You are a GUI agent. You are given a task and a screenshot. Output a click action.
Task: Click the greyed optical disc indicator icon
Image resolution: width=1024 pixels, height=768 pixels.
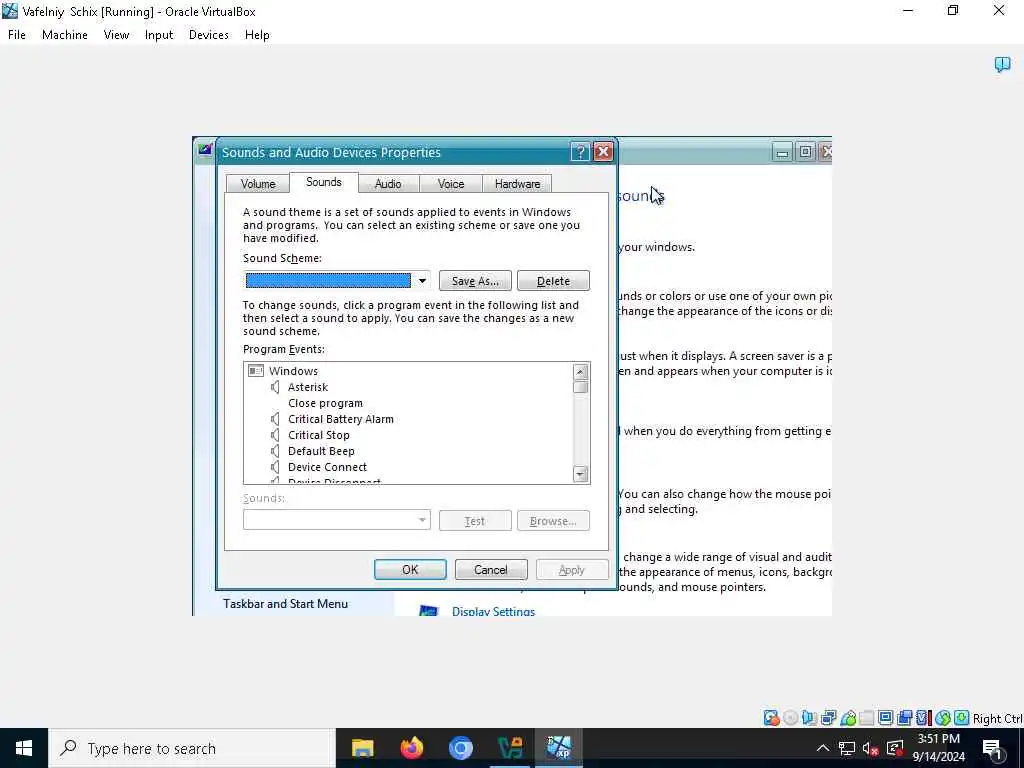pyautogui.click(x=790, y=718)
